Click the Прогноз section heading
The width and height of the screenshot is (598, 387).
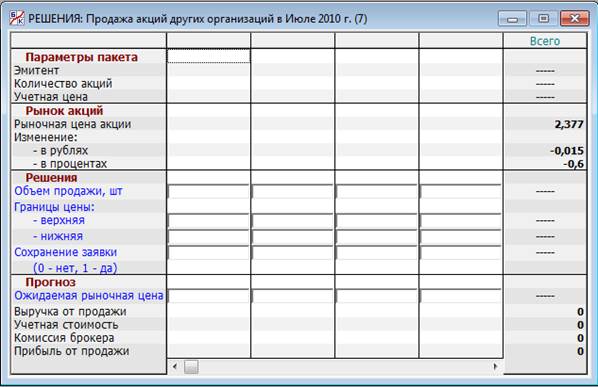[x=50, y=283]
